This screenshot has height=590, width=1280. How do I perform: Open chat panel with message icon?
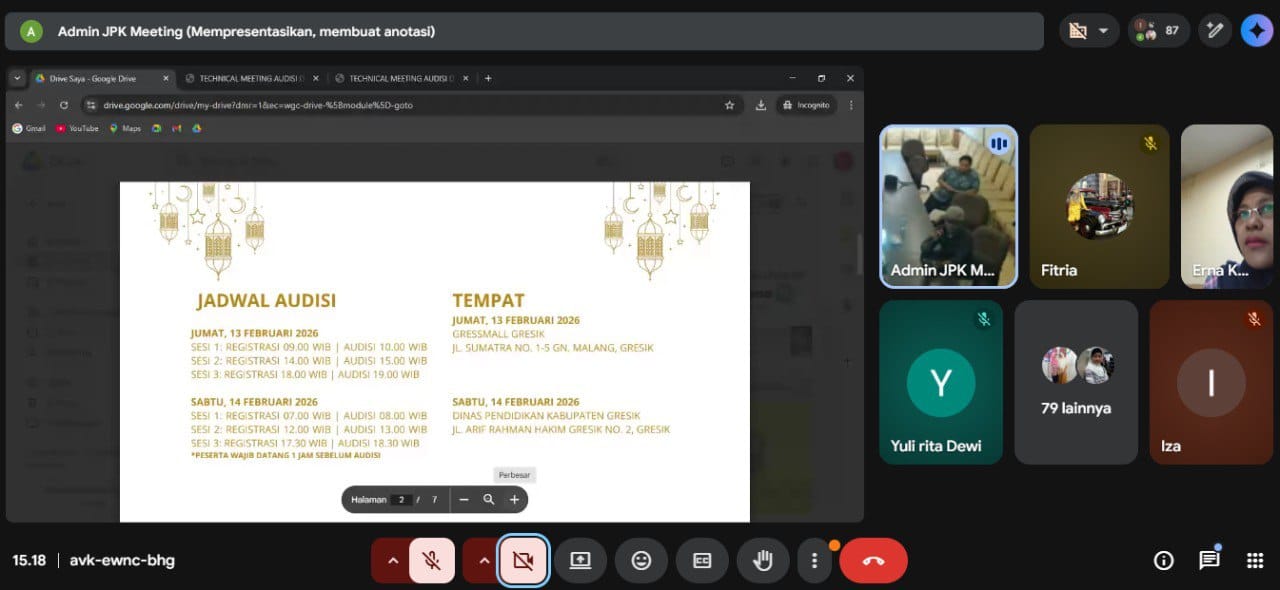[1209, 560]
